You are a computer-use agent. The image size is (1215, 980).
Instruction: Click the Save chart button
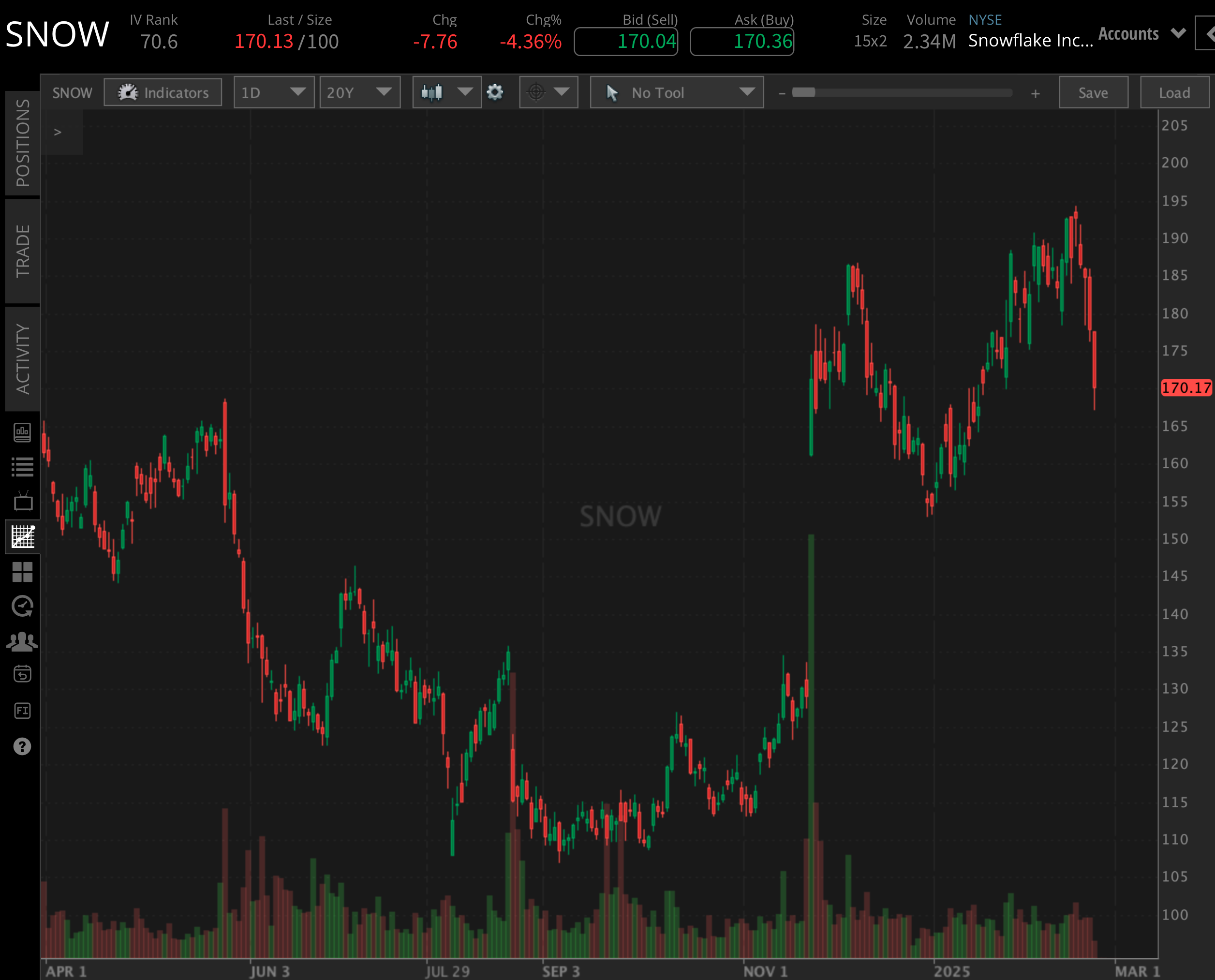1093,92
